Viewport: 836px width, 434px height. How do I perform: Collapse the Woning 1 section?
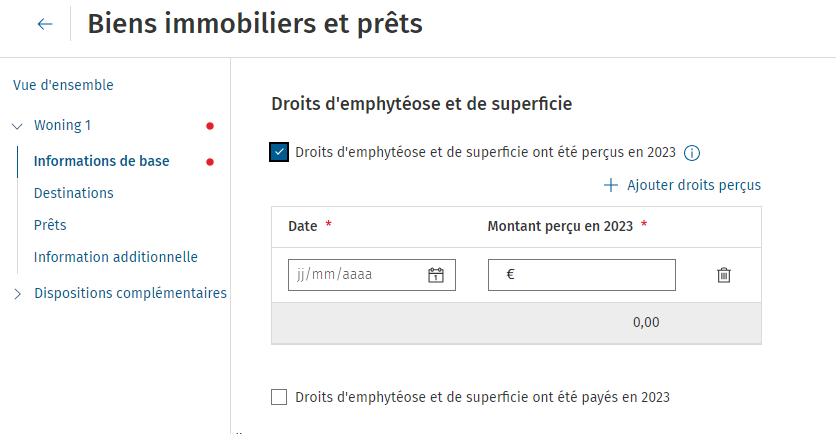point(17,126)
